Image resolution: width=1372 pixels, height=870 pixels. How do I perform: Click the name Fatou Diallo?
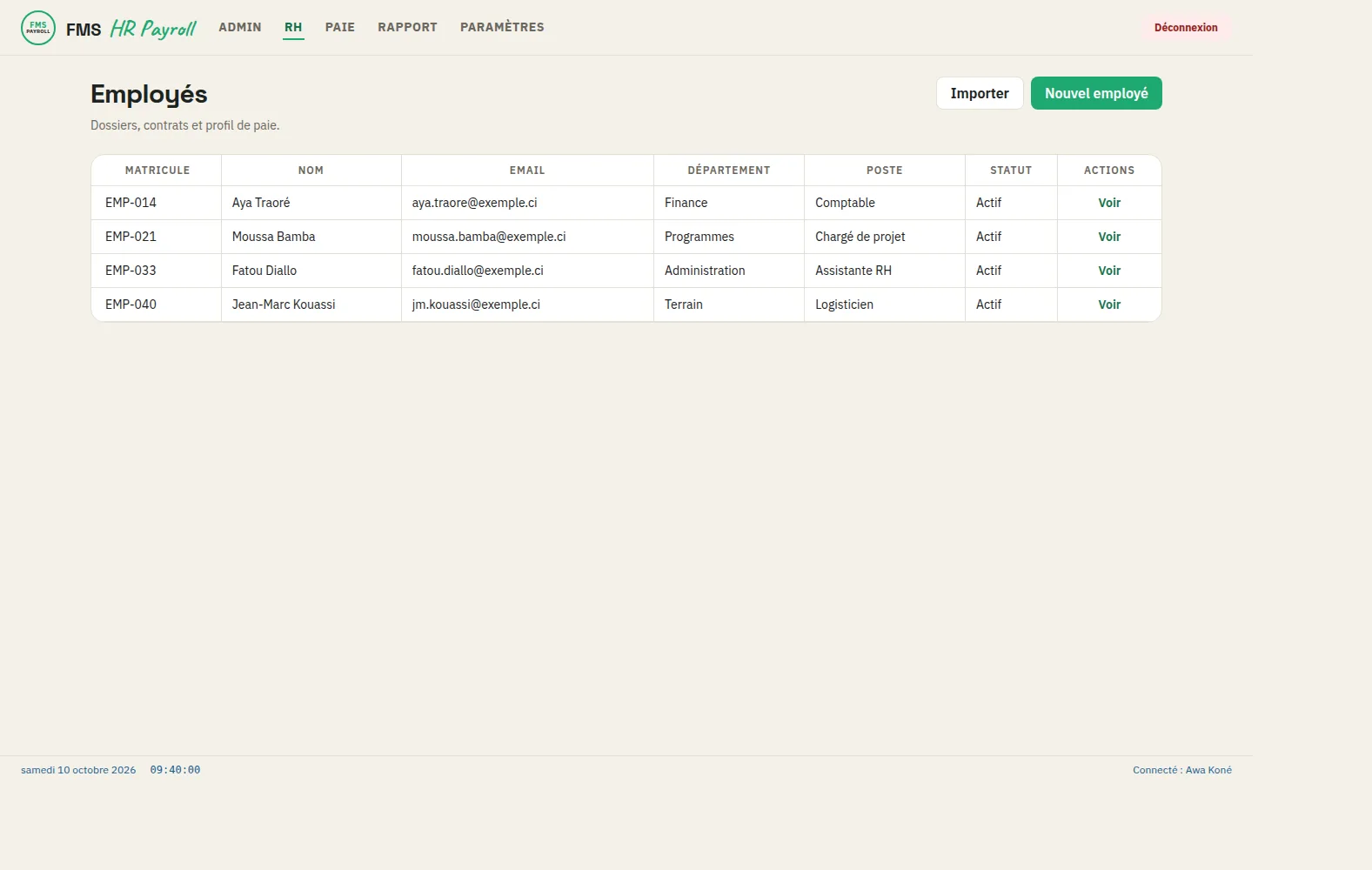click(264, 271)
